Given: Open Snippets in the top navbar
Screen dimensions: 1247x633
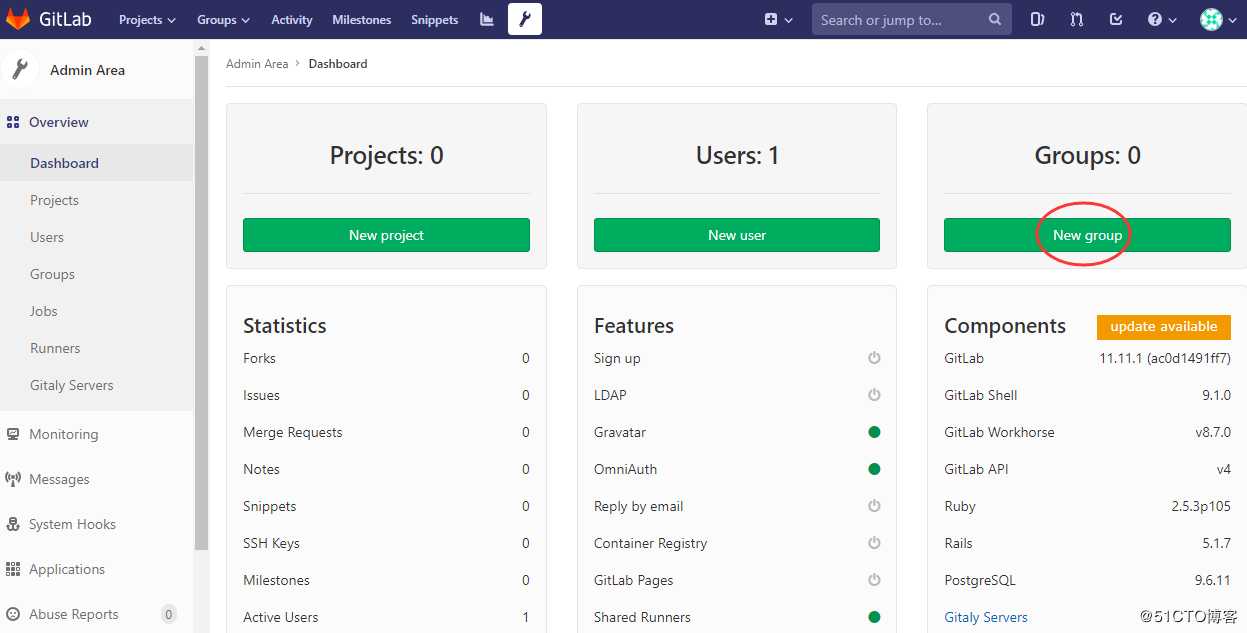Looking at the screenshot, I should (434, 19).
